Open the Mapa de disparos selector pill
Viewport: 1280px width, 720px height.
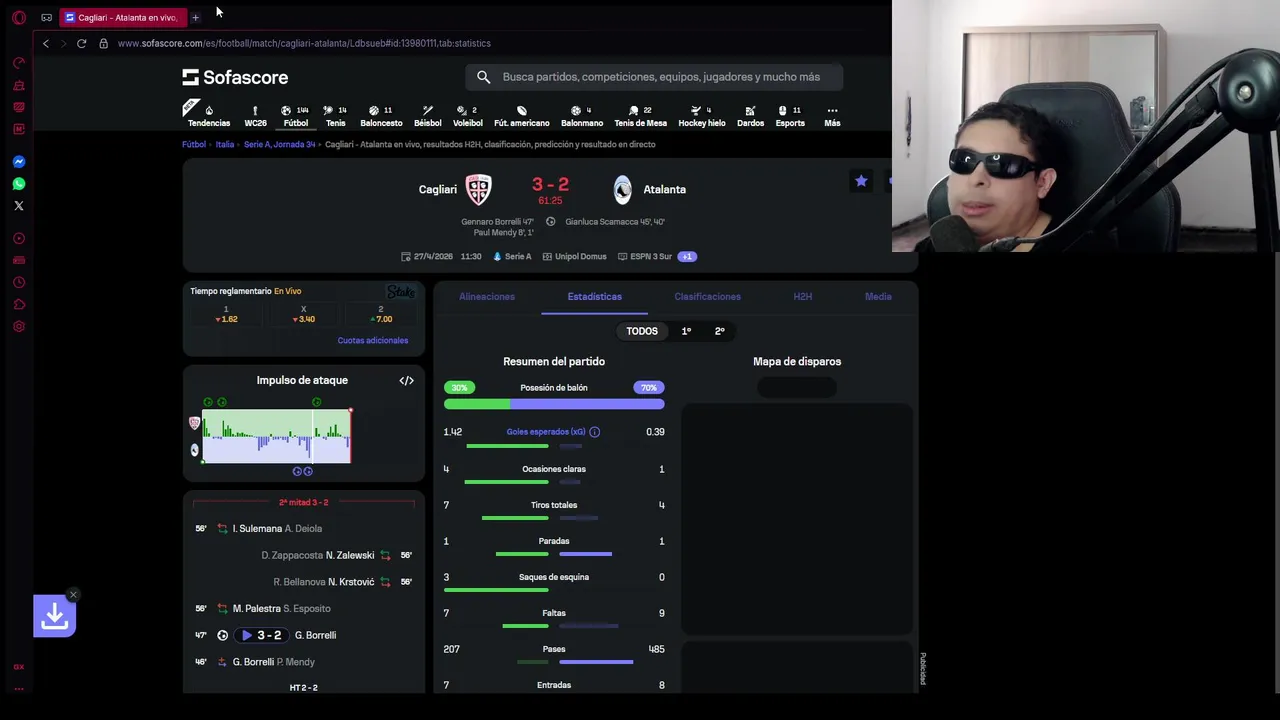click(797, 388)
